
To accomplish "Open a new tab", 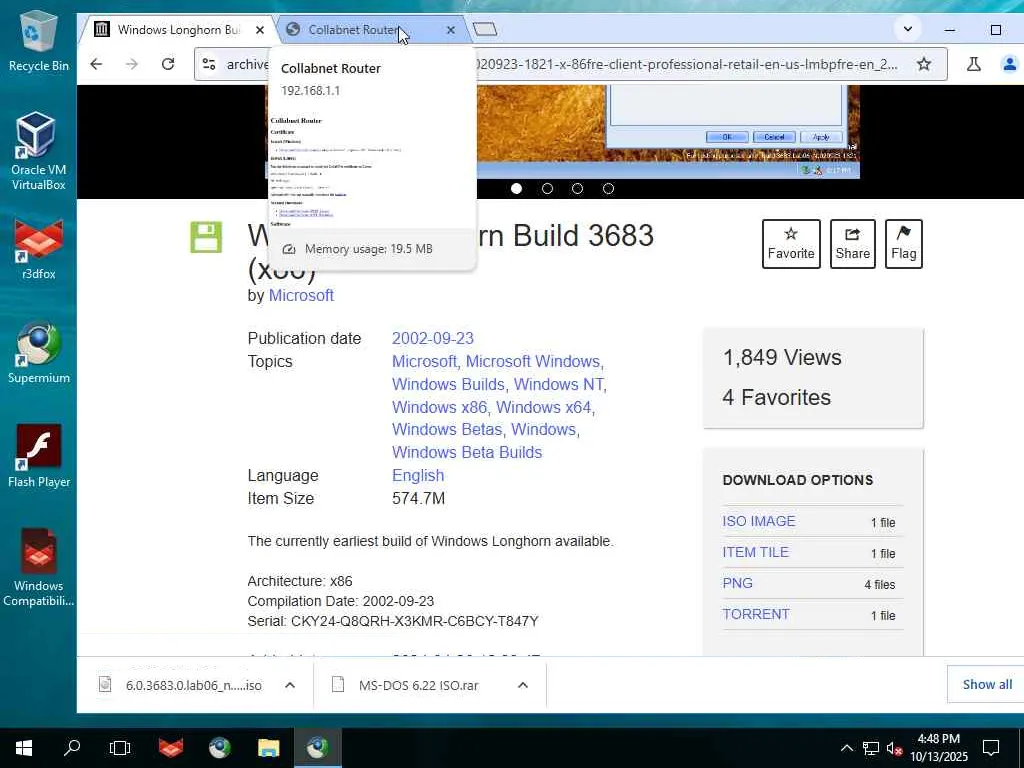I will point(485,29).
